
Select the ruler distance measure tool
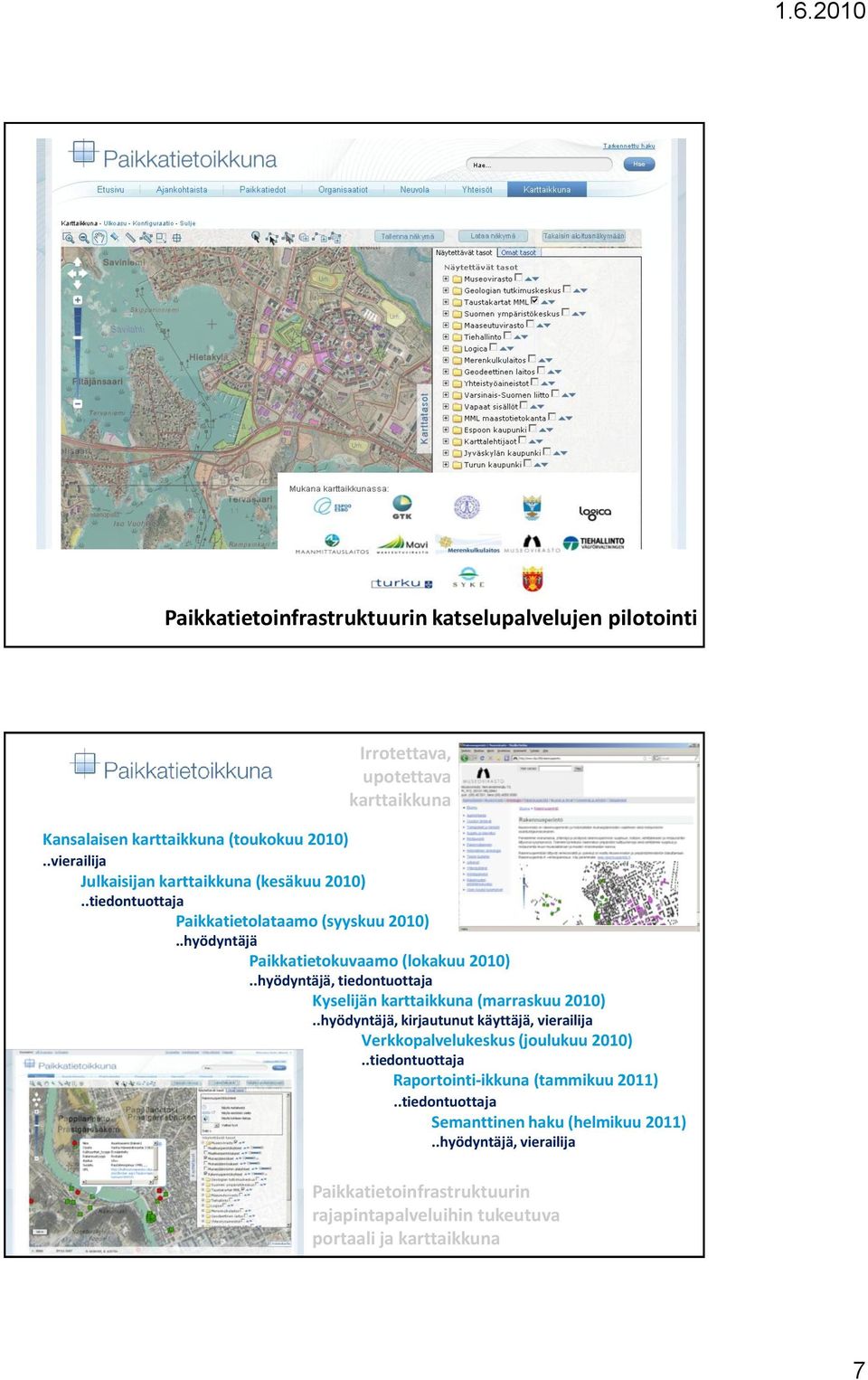pos(130,238)
